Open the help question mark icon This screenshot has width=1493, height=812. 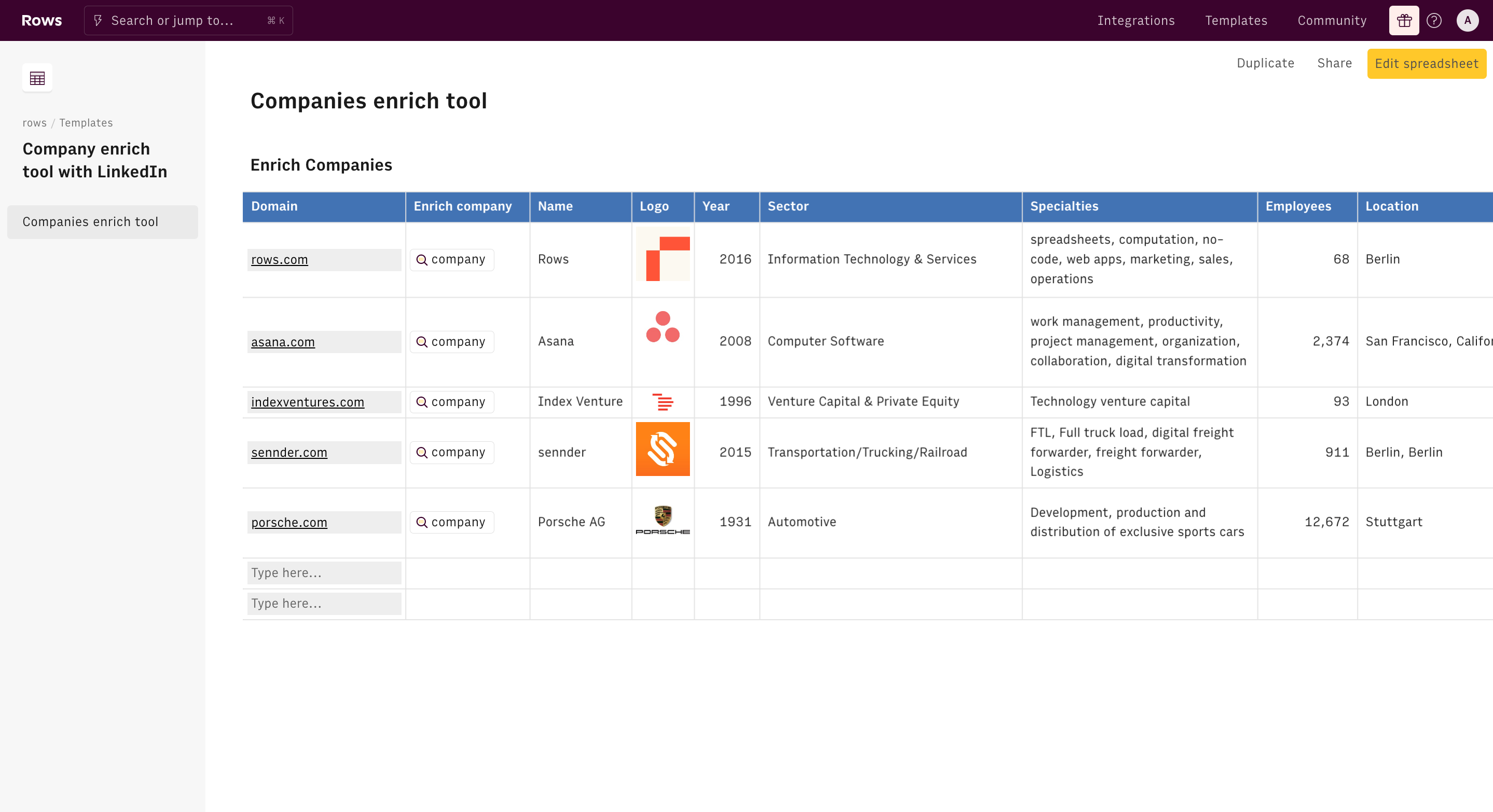click(x=1434, y=21)
